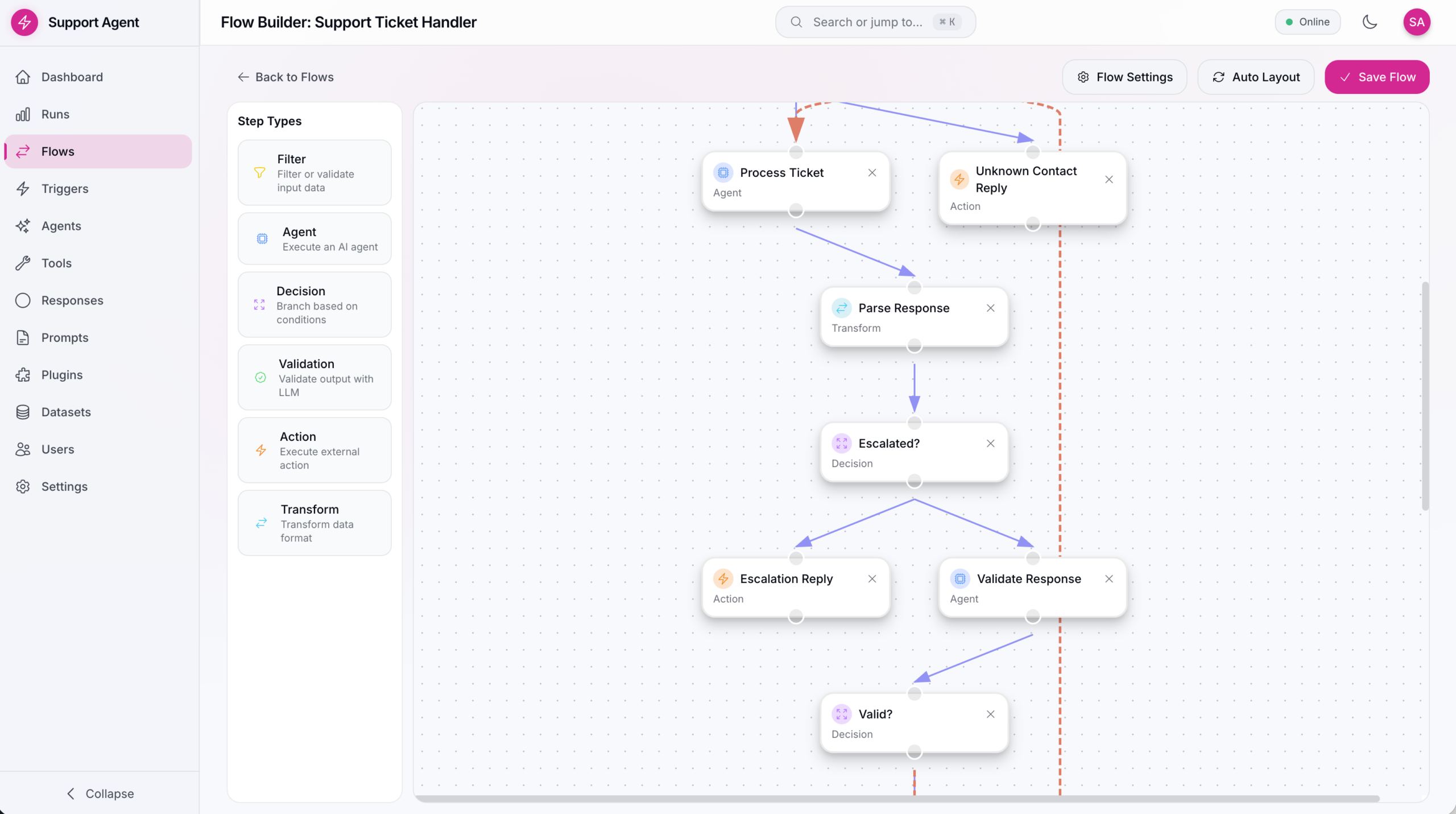Click the Process Ticket node agent icon
Viewport: 1456px width, 814px height.
(x=723, y=172)
